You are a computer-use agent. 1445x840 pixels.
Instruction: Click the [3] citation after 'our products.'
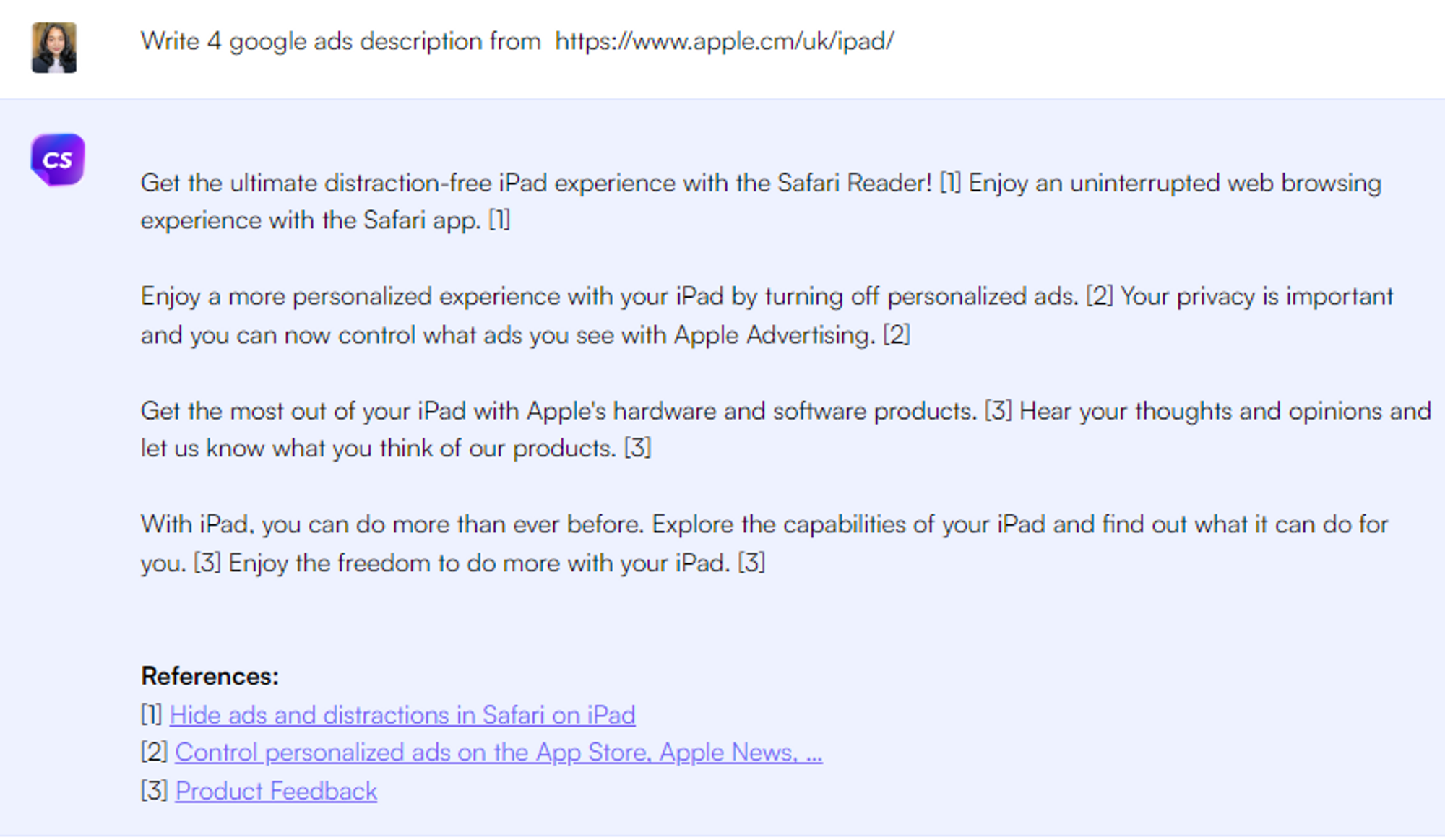tap(637, 449)
